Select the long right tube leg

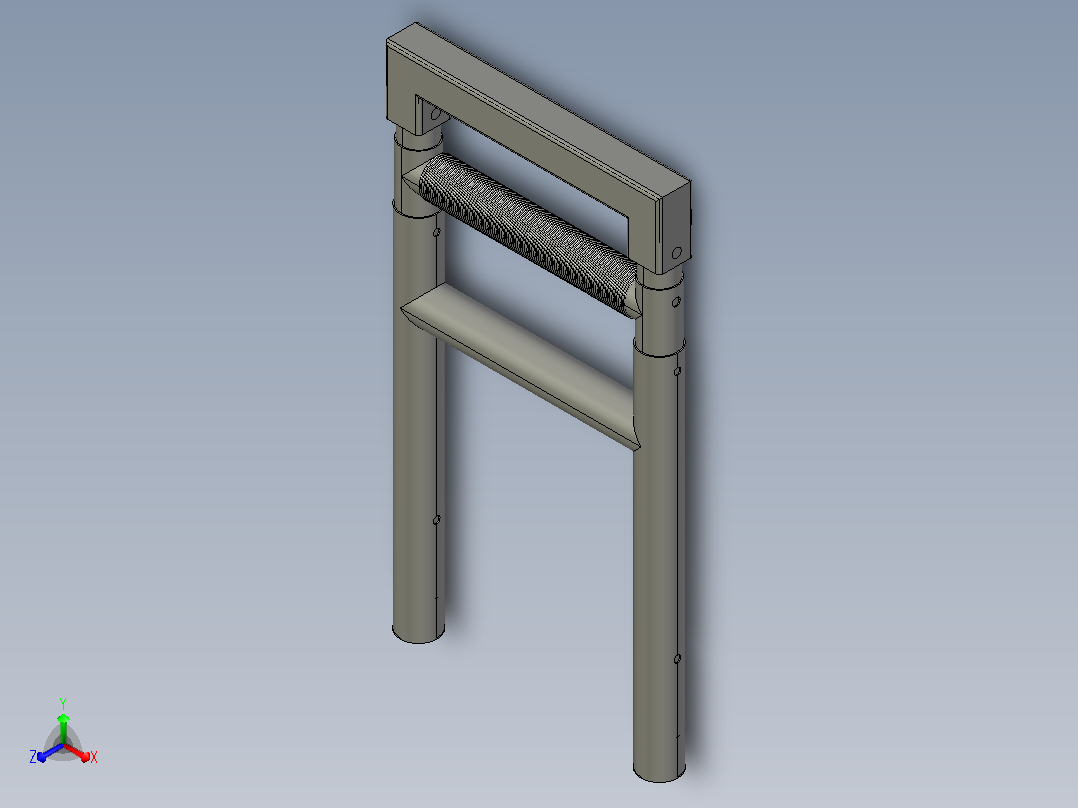click(657, 564)
